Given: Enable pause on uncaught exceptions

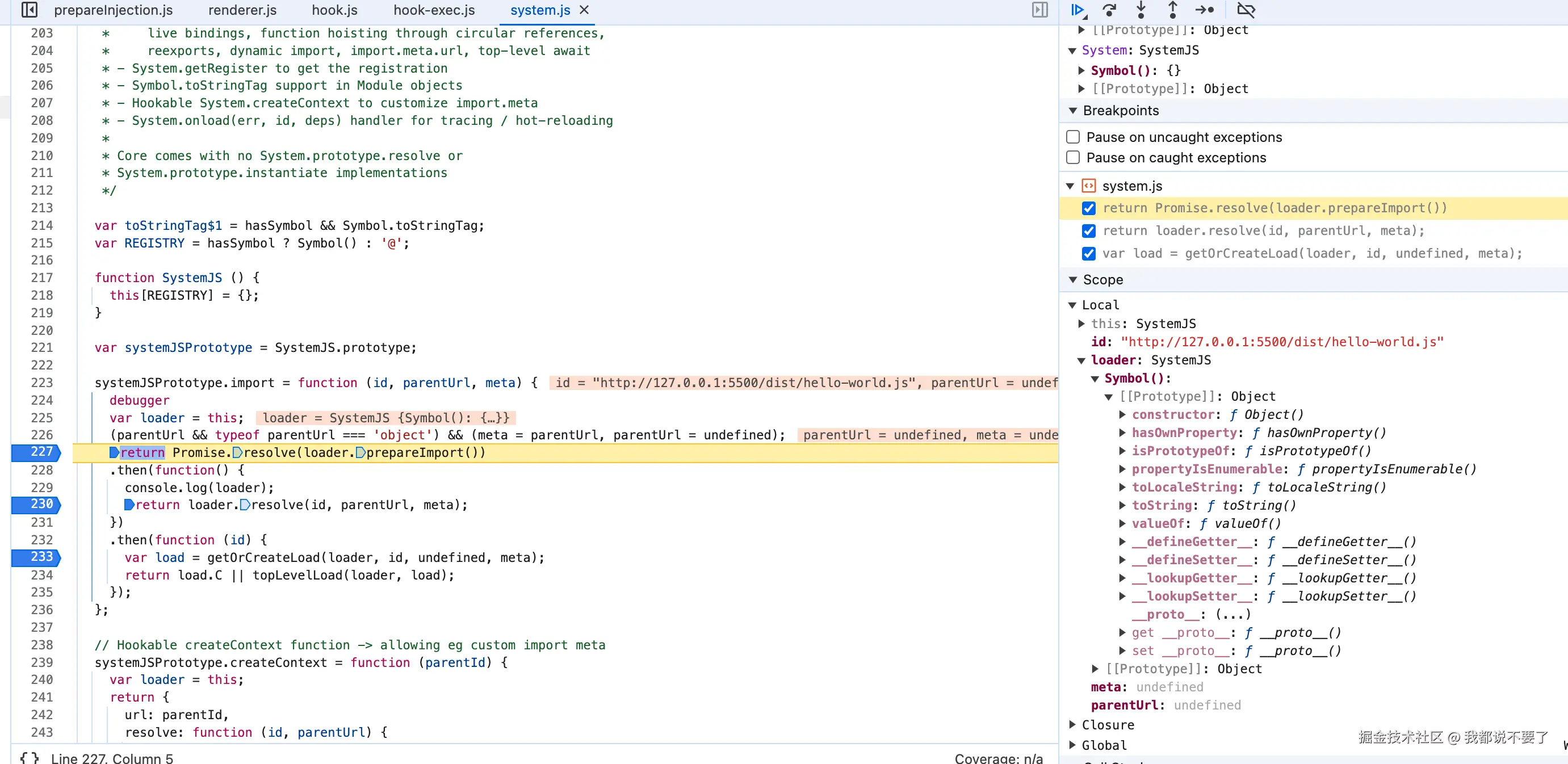Looking at the screenshot, I should pos(1073,137).
